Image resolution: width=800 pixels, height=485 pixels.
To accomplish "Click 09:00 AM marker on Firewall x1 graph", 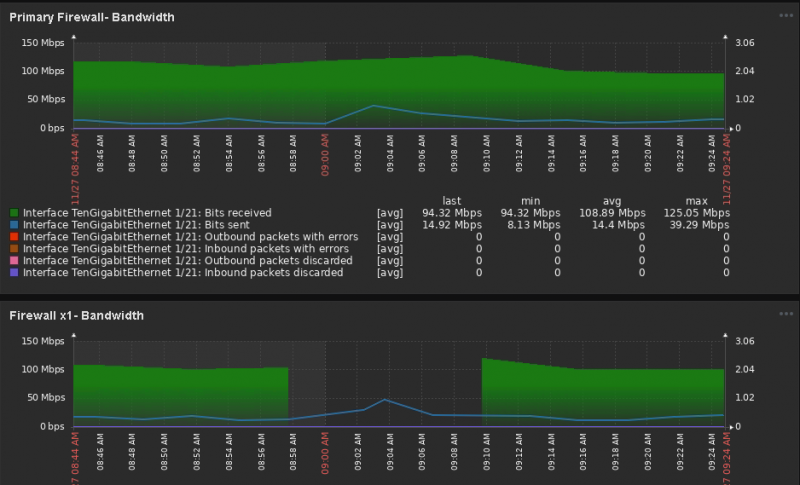I will [x=325, y=453].
